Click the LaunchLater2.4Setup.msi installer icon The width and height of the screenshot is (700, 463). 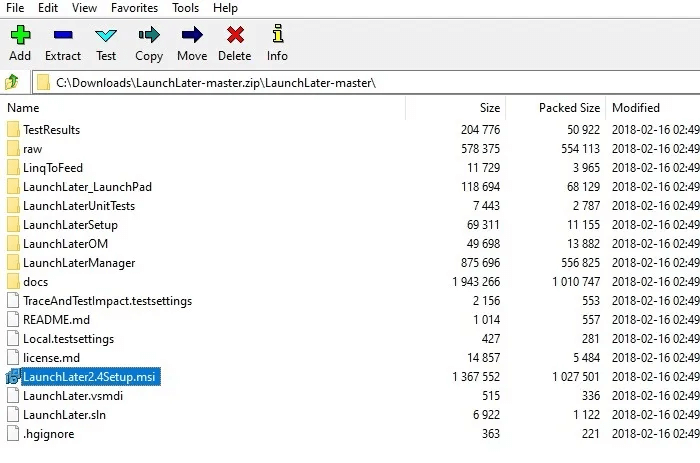pos(13,376)
